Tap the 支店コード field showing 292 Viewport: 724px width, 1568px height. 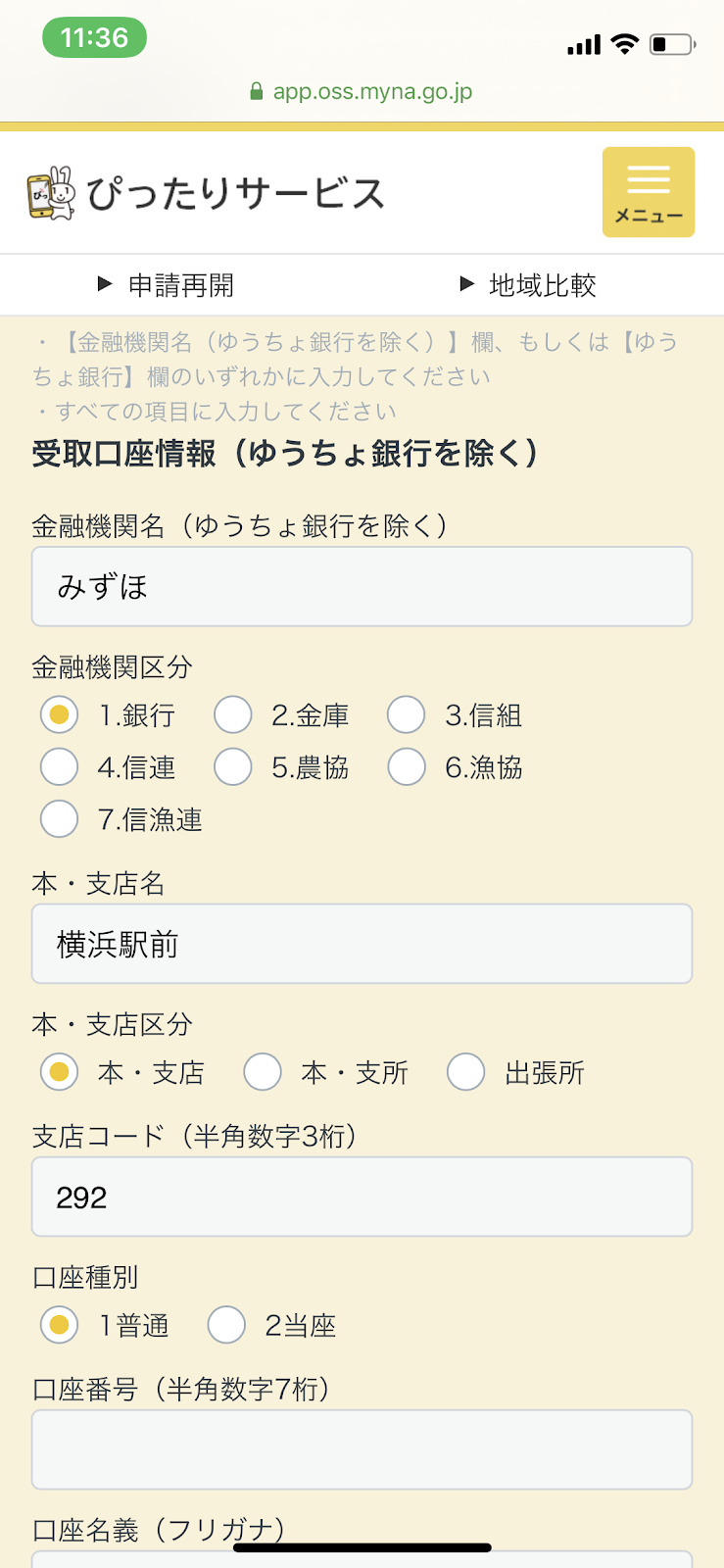(x=362, y=1198)
